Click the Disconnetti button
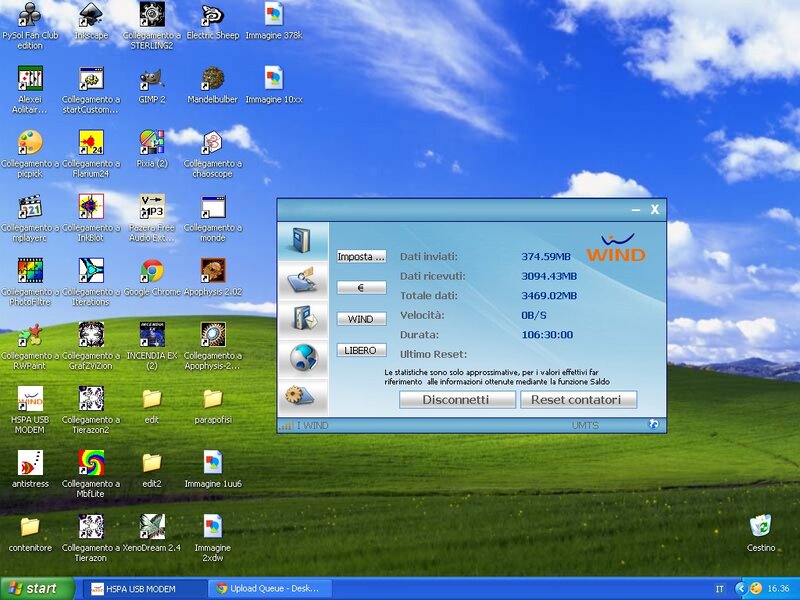Screen dimensions: 800x600 coord(457,399)
